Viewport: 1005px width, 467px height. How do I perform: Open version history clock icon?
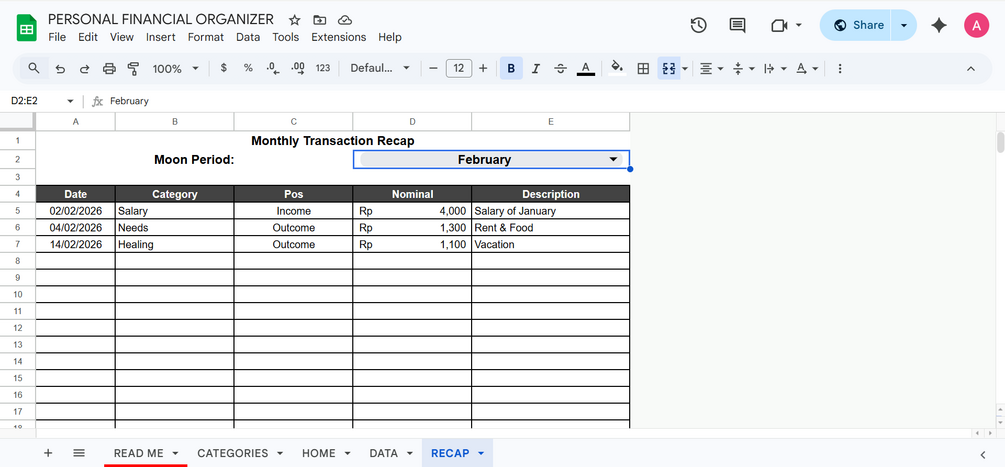point(698,26)
